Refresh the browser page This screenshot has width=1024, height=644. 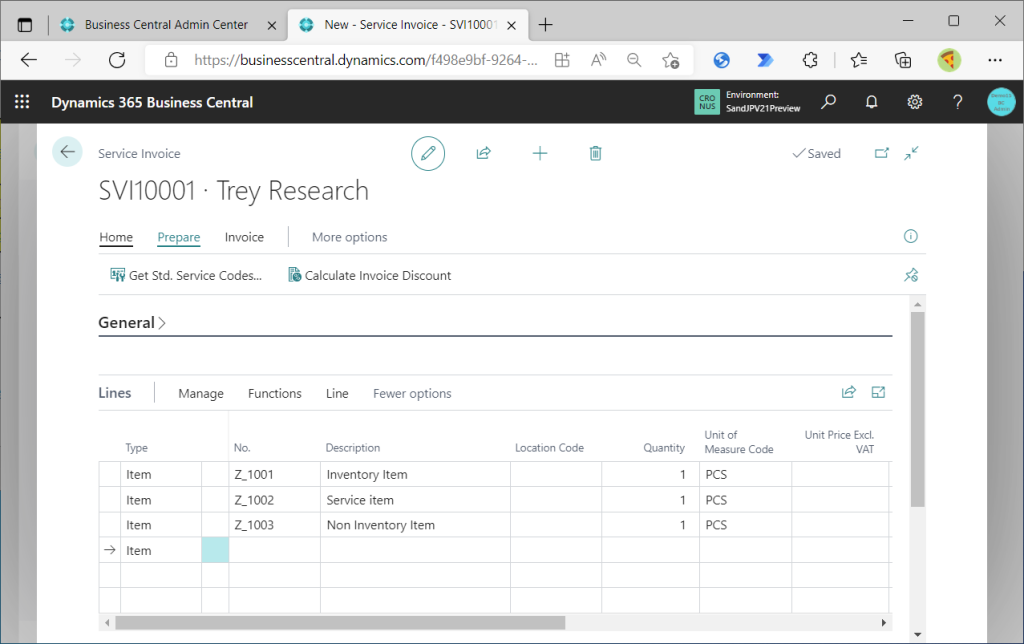click(117, 60)
